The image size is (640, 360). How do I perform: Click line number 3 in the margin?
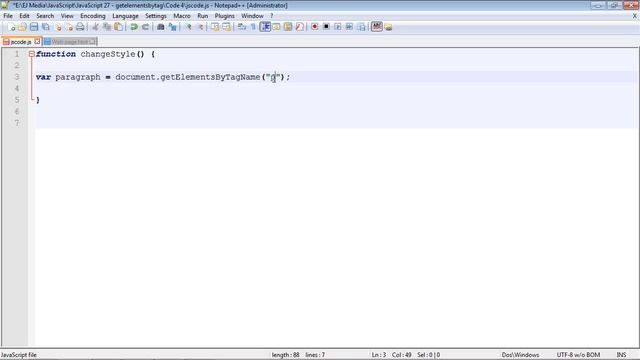(17, 77)
